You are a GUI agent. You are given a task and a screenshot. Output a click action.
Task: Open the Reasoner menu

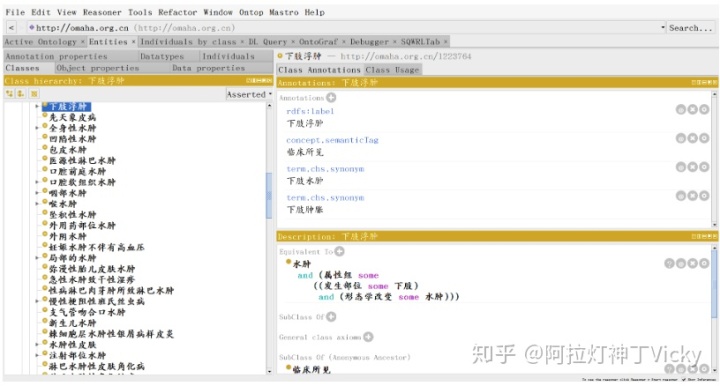tap(102, 12)
